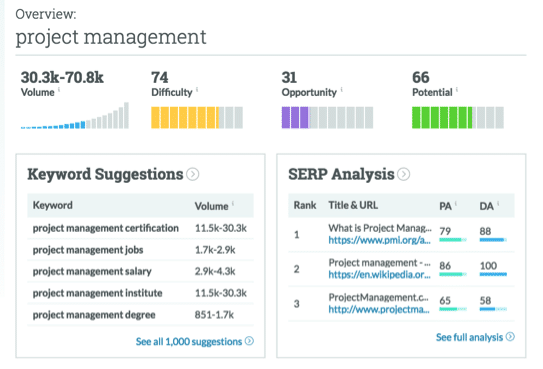Click the yellow Difficulty score bar
The width and height of the screenshot is (543, 369).
point(197,118)
